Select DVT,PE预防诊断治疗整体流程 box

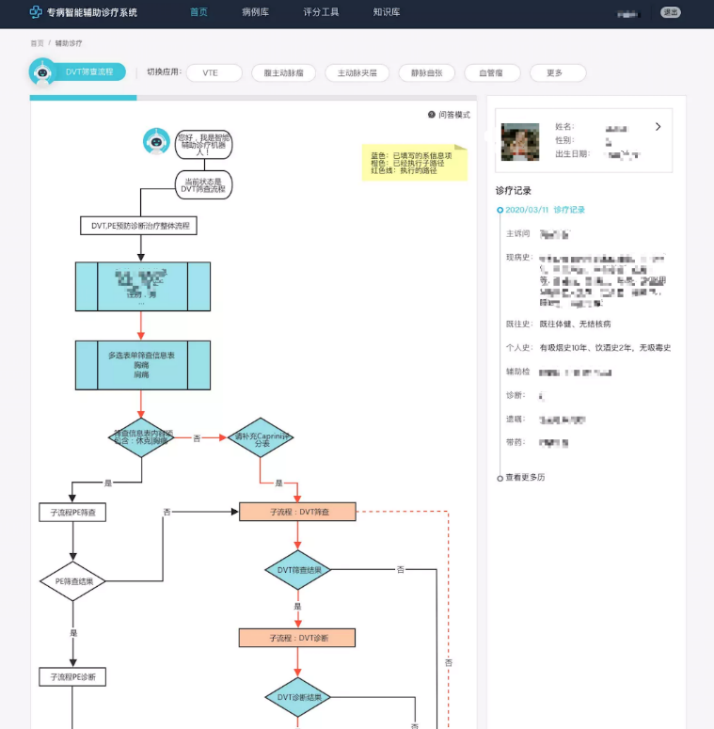(x=139, y=225)
